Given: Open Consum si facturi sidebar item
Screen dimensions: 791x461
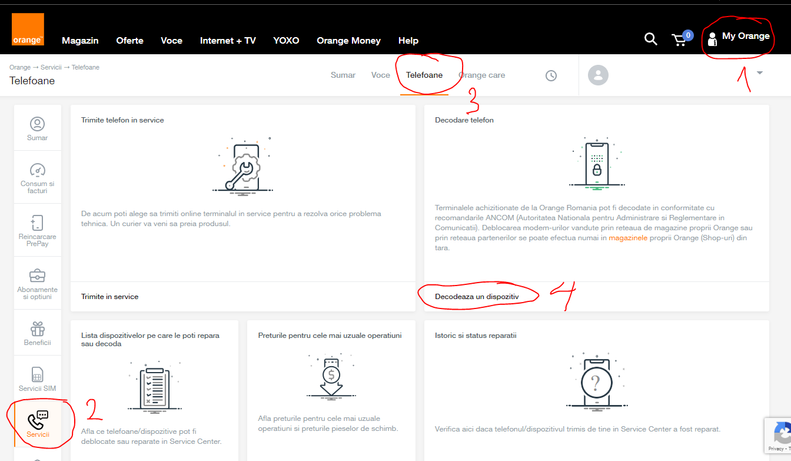Looking at the screenshot, I should point(37,176).
